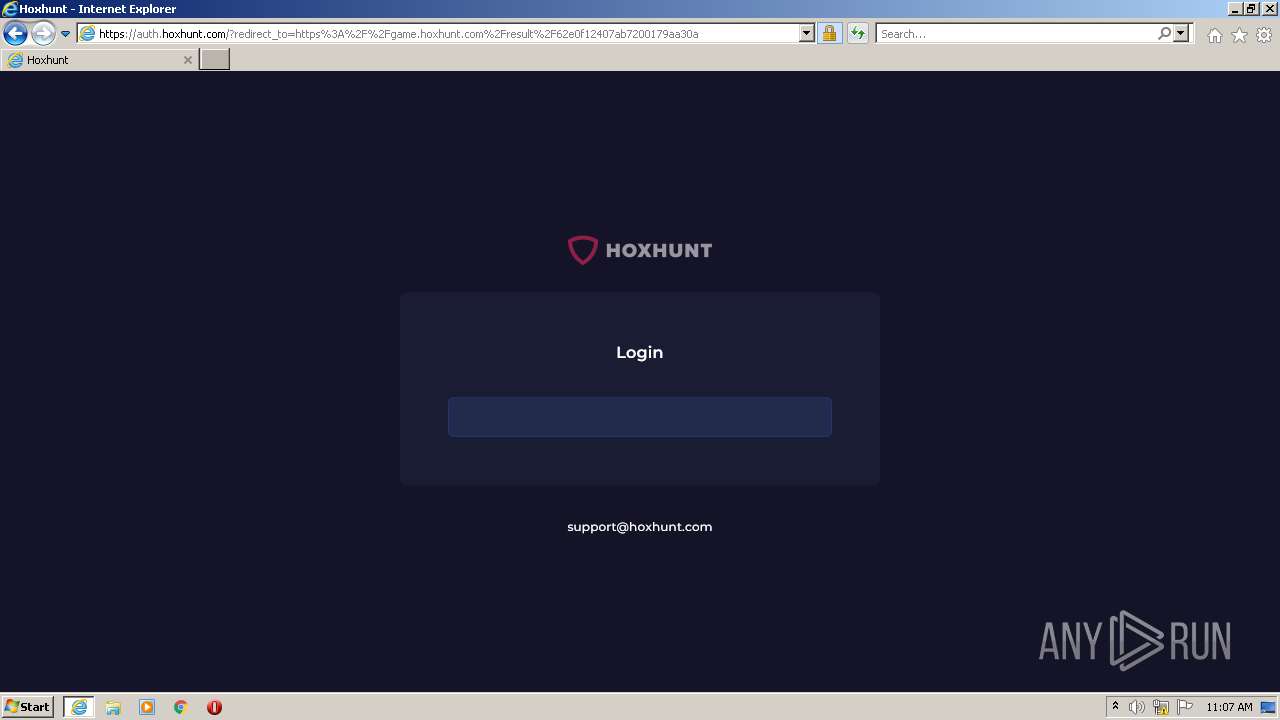1280x720 pixels.
Task: Show hidden system tray icons
Action: point(1115,707)
